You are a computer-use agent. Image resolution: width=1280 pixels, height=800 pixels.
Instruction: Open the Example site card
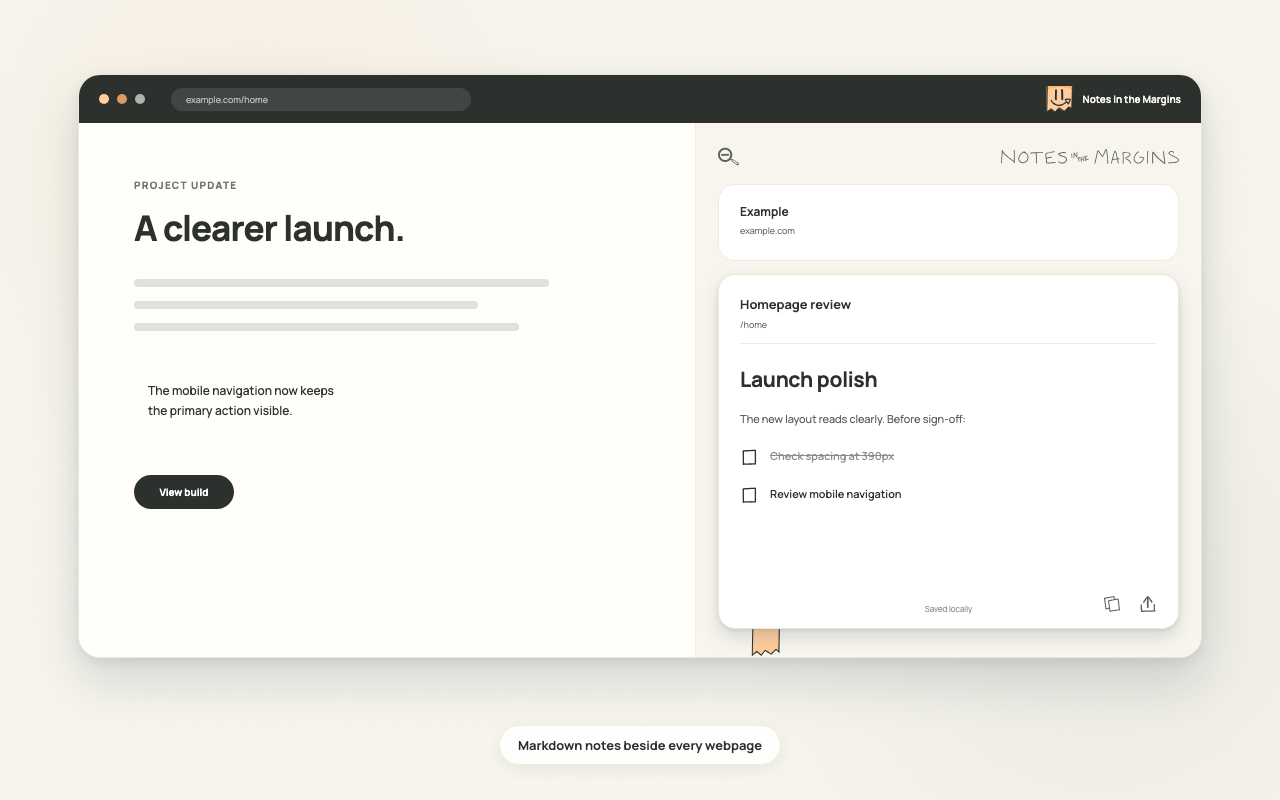(948, 222)
